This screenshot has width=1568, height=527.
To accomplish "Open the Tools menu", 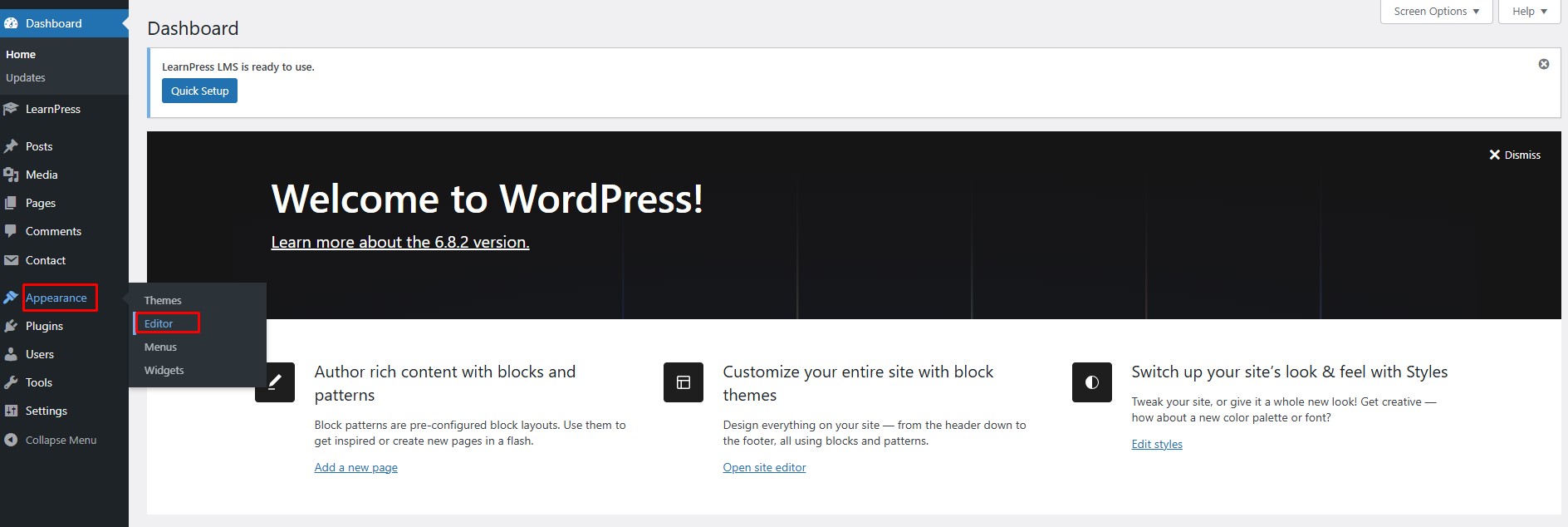I will [x=64, y=382].
